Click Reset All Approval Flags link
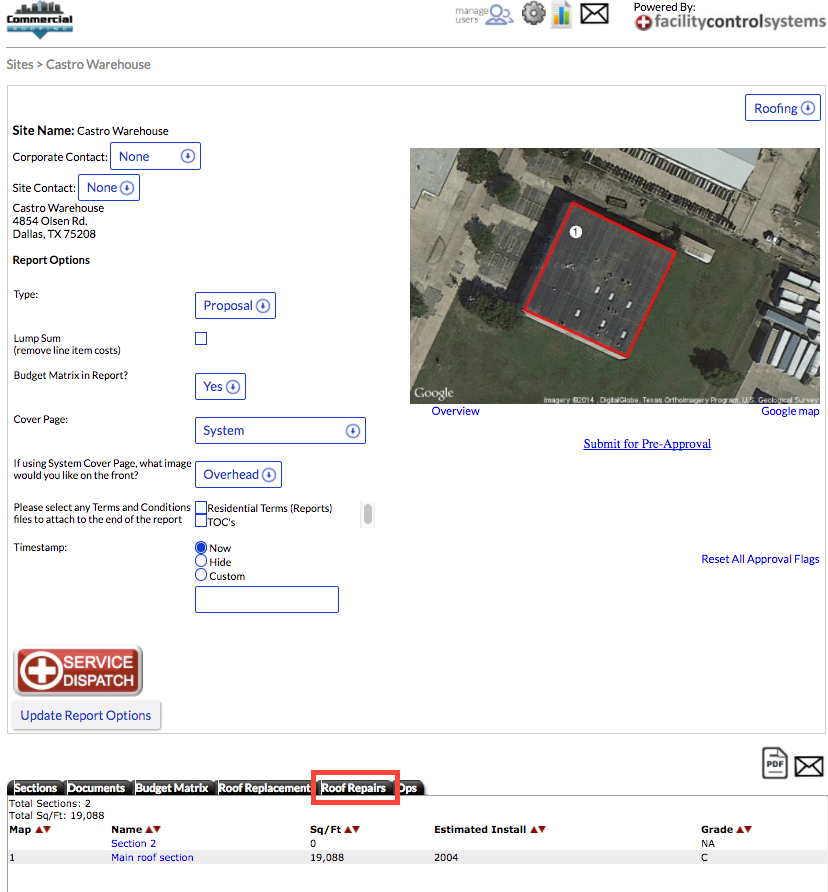The image size is (828, 892). click(x=760, y=559)
